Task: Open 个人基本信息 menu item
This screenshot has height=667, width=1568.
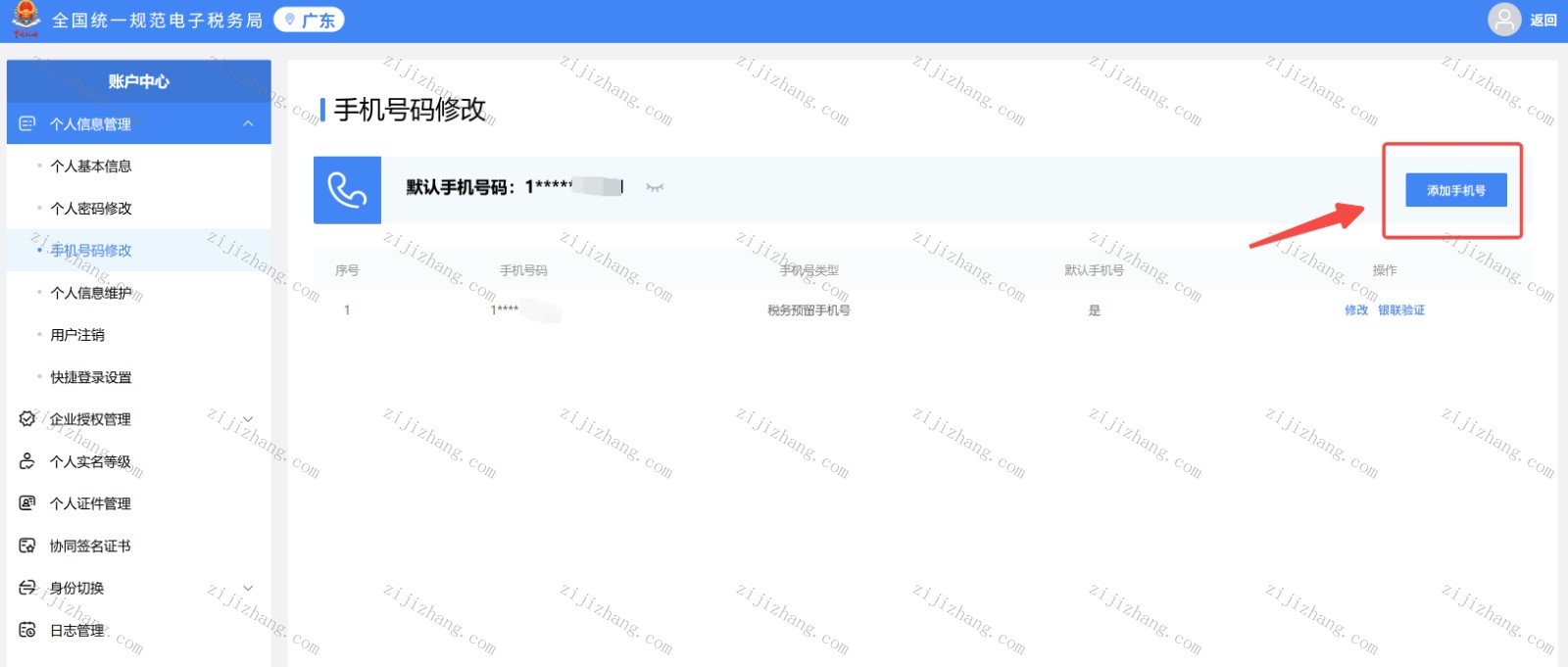Action: click(91, 167)
